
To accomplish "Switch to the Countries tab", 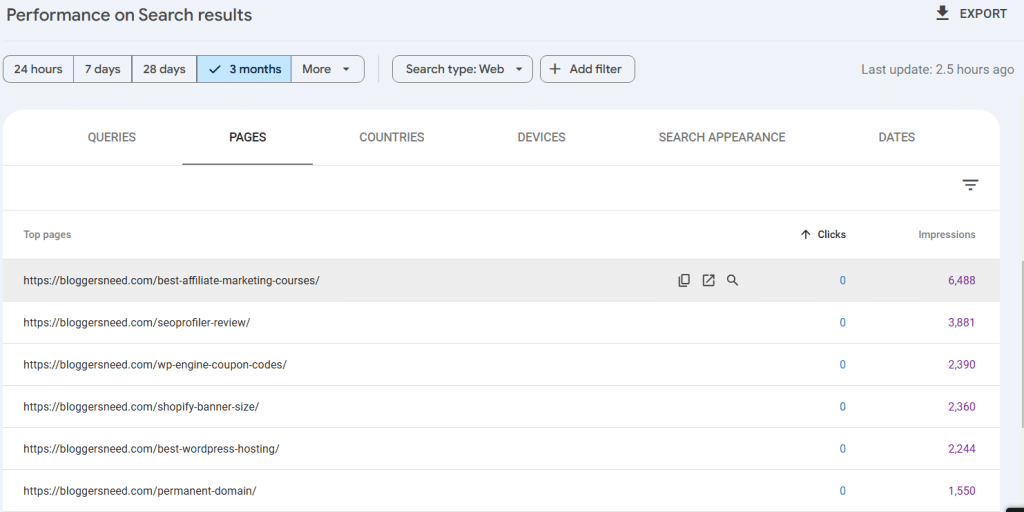I will click(392, 138).
